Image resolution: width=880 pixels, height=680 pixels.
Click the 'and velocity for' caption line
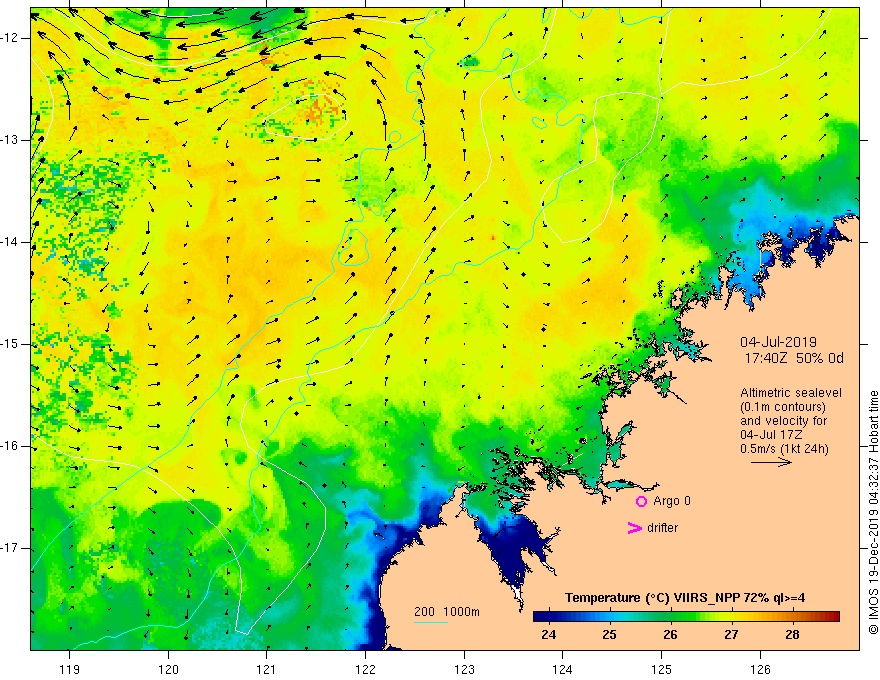(x=783, y=421)
